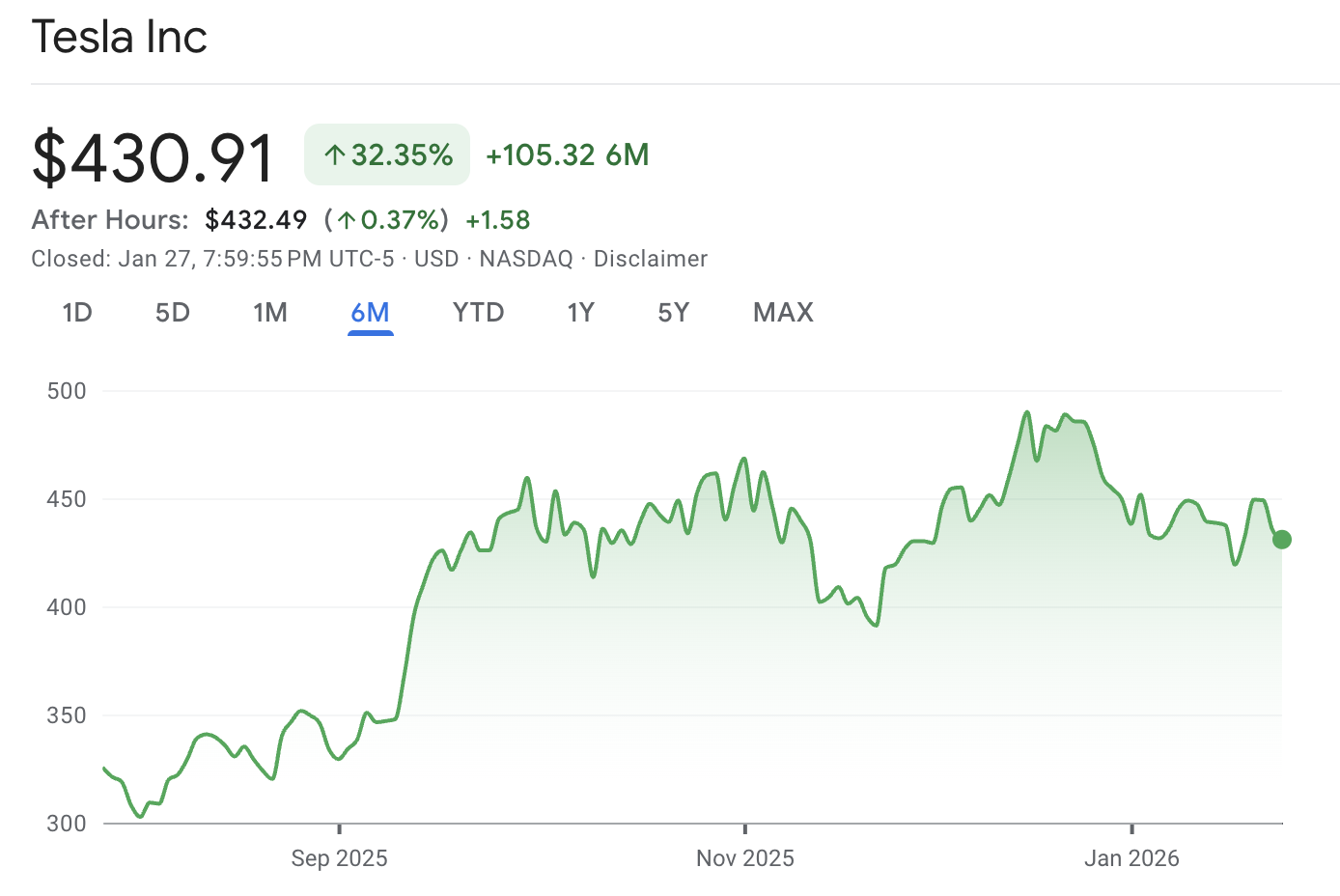Click the green up arrow inside percentage badge
Image resolution: width=1340 pixels, height=896 pixels.
(335, 154)
